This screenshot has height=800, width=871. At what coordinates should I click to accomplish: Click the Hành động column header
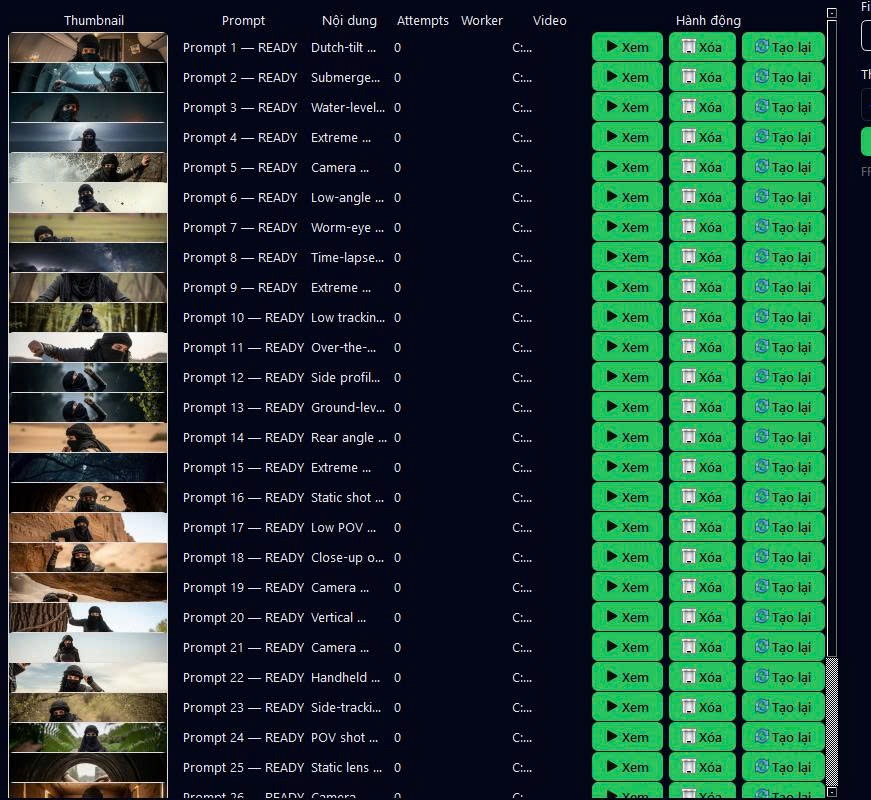tap(708, 20)
